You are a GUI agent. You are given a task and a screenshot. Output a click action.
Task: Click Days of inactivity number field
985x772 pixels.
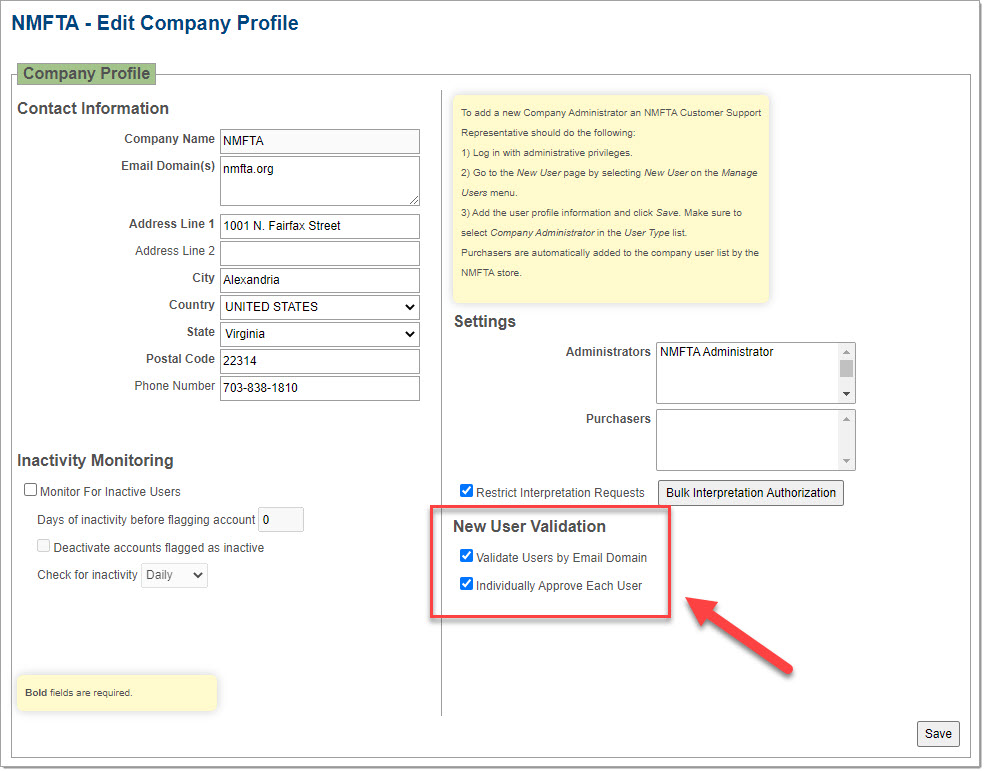[x=281, y=521]
